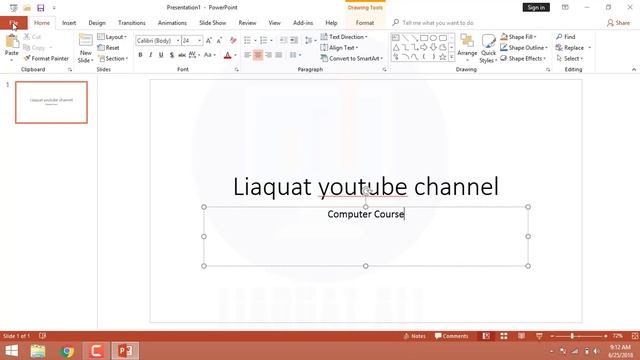This screenshot has width=640, height=360.
Task: Switch to the Insert tab
Action: pos(69,23)
